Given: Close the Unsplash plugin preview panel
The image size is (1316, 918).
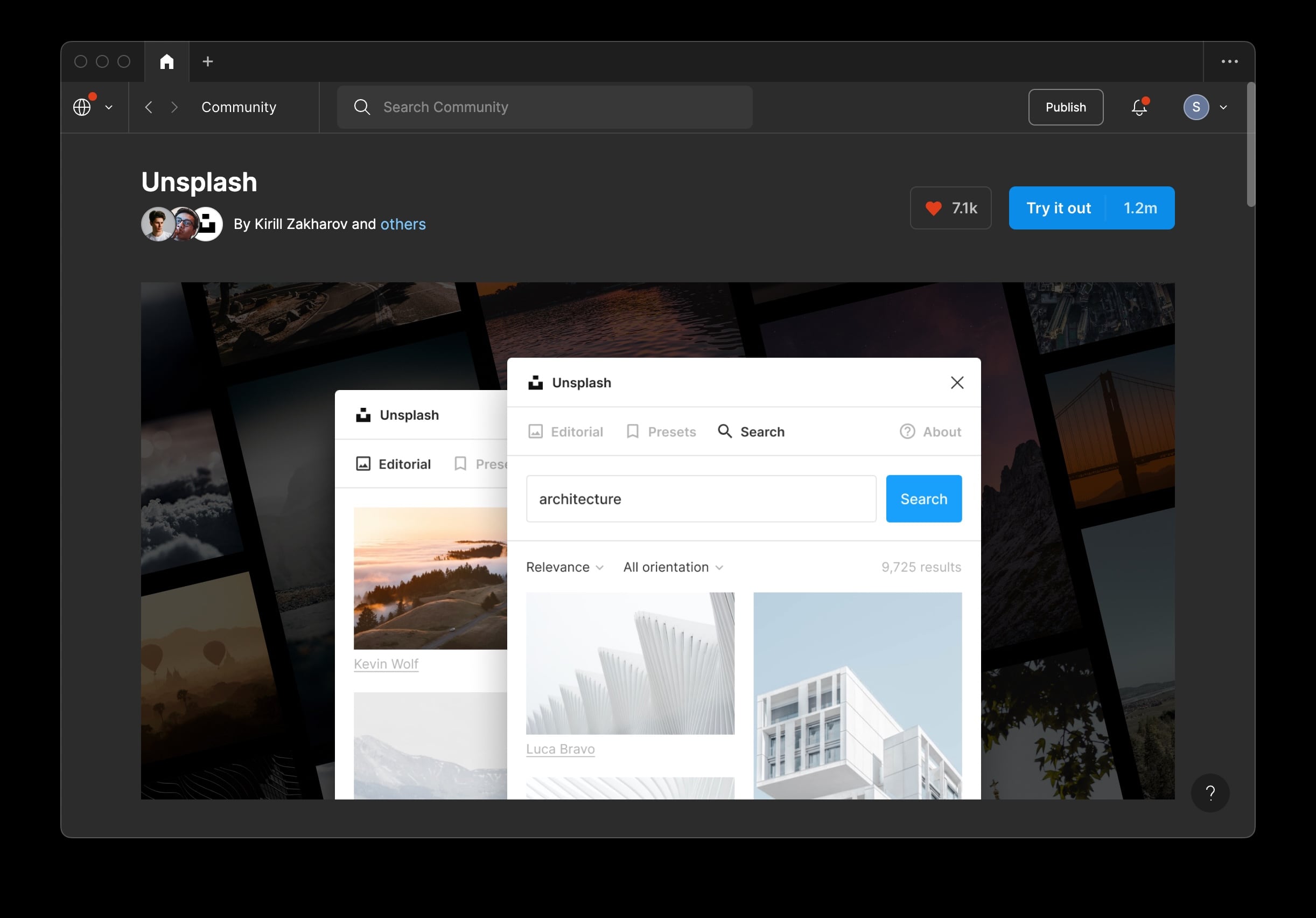Looking at the screenshot, I should (957, 382).
